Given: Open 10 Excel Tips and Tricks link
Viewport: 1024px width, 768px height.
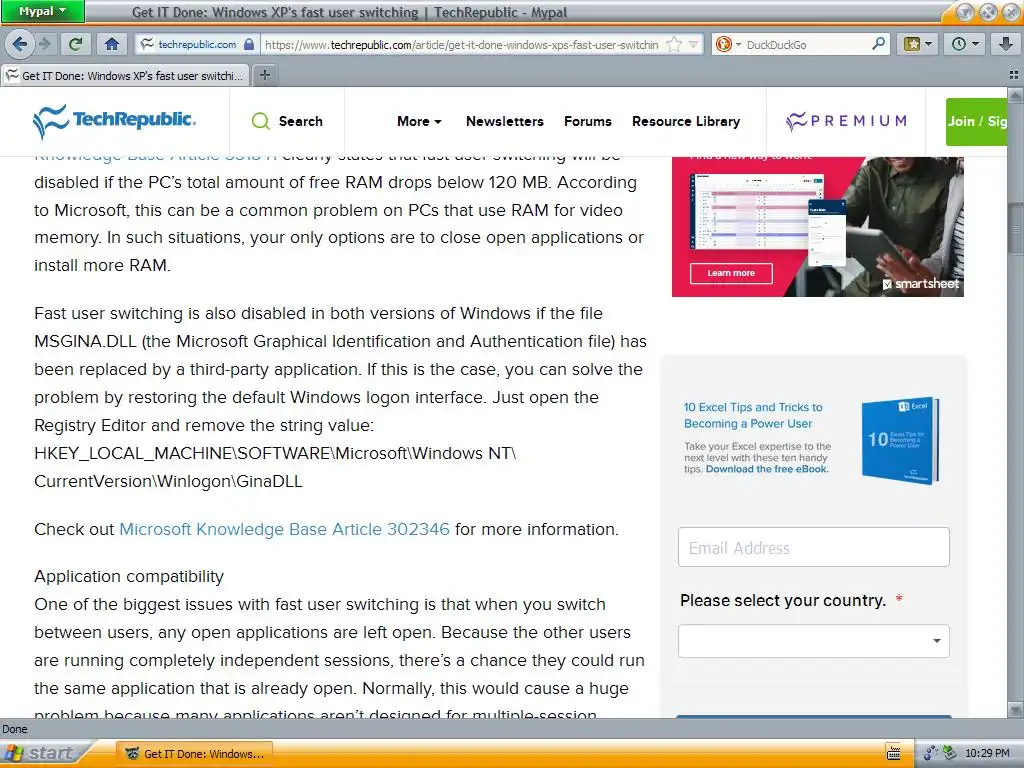Looking at the screenshot, I should click(753, 415).
